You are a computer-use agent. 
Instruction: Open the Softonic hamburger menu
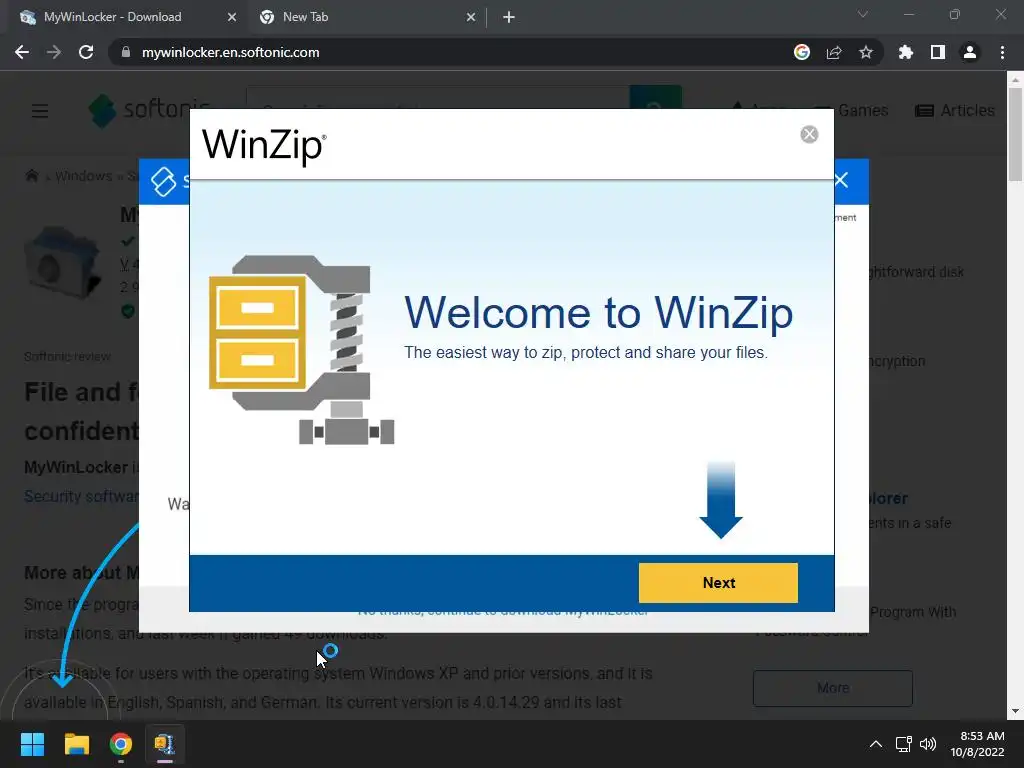click(x=40, y=111)
